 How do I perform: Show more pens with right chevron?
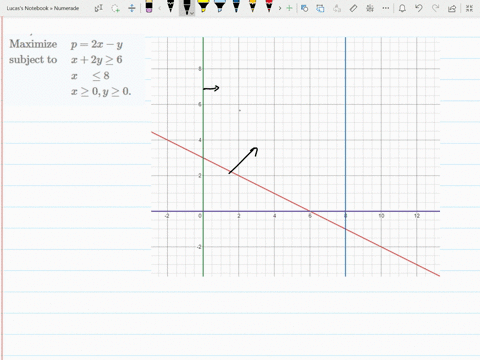coord(280,8)
